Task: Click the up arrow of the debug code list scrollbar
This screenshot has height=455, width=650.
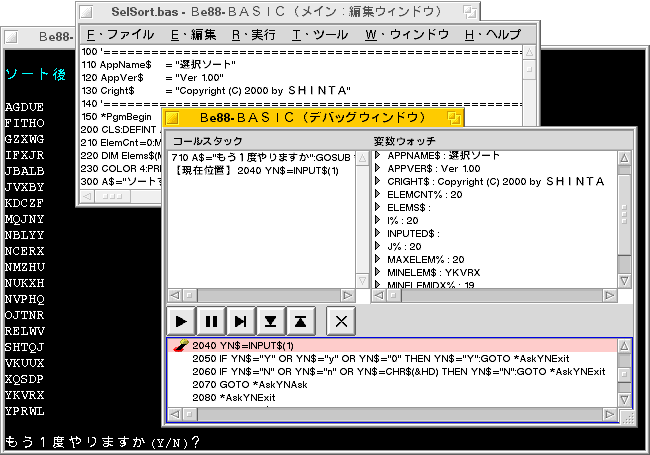Action: 624,346
